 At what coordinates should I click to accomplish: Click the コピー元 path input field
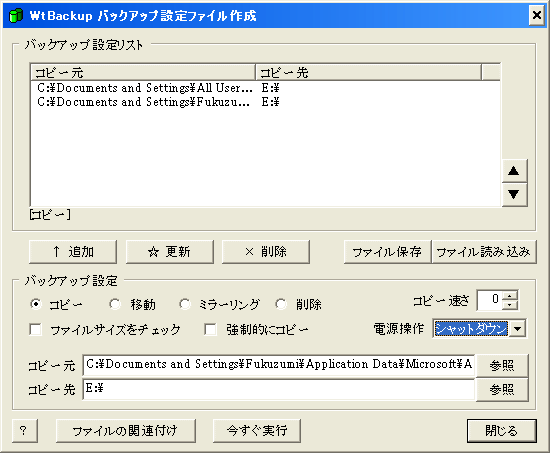[279, 365]
